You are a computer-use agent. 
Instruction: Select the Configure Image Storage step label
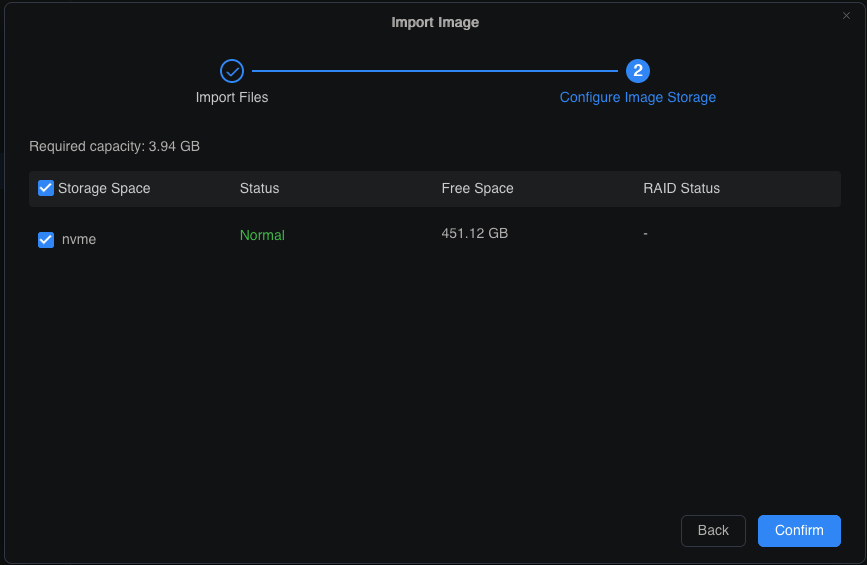tap(638, 97)
